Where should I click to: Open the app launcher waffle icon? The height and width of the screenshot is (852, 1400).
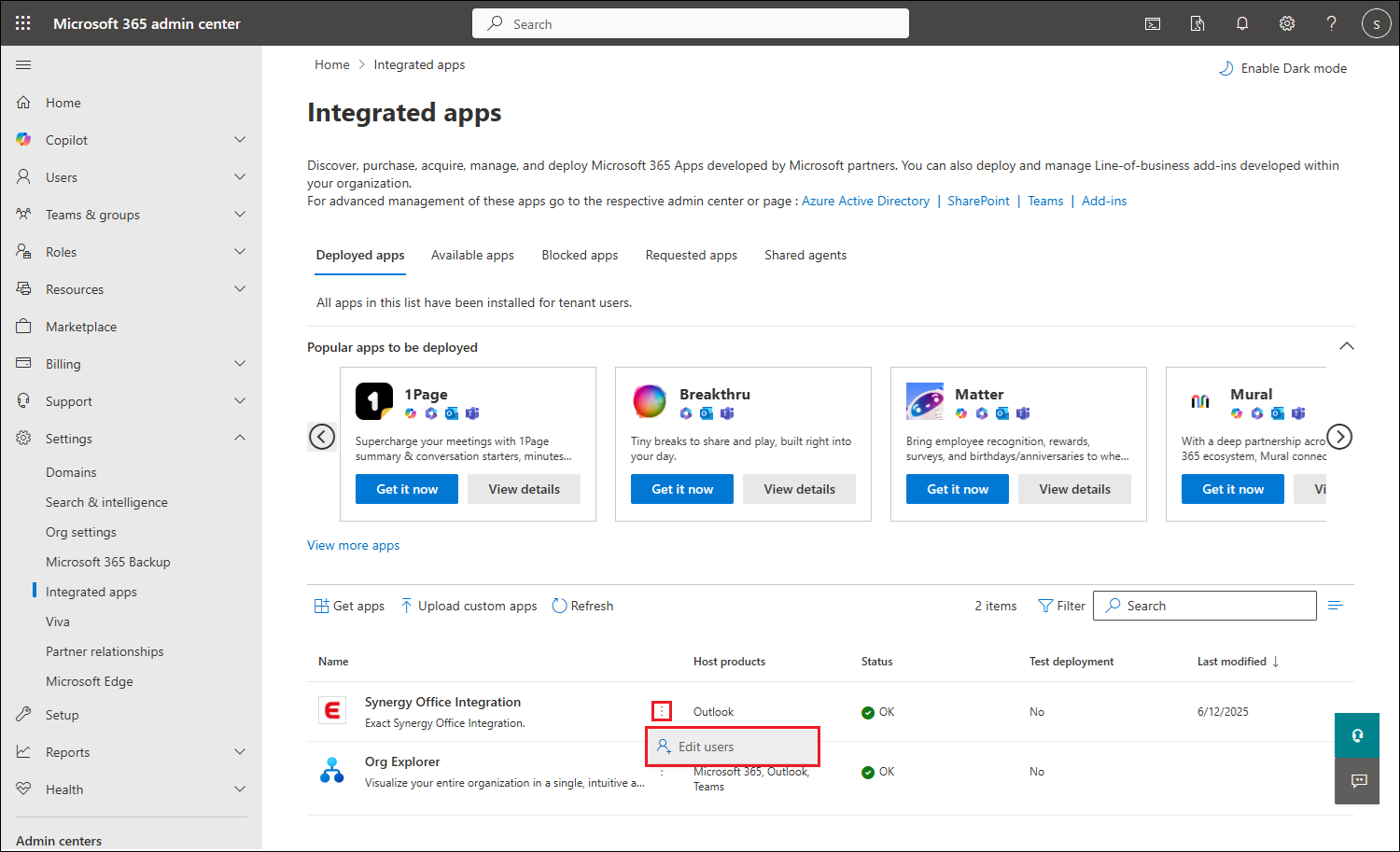(23, 23)
